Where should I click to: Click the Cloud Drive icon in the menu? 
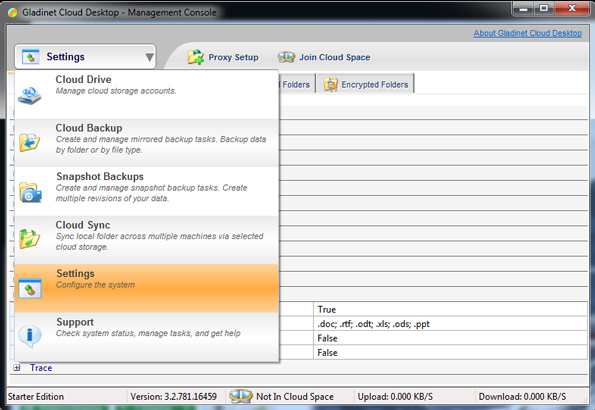point(30,95)
